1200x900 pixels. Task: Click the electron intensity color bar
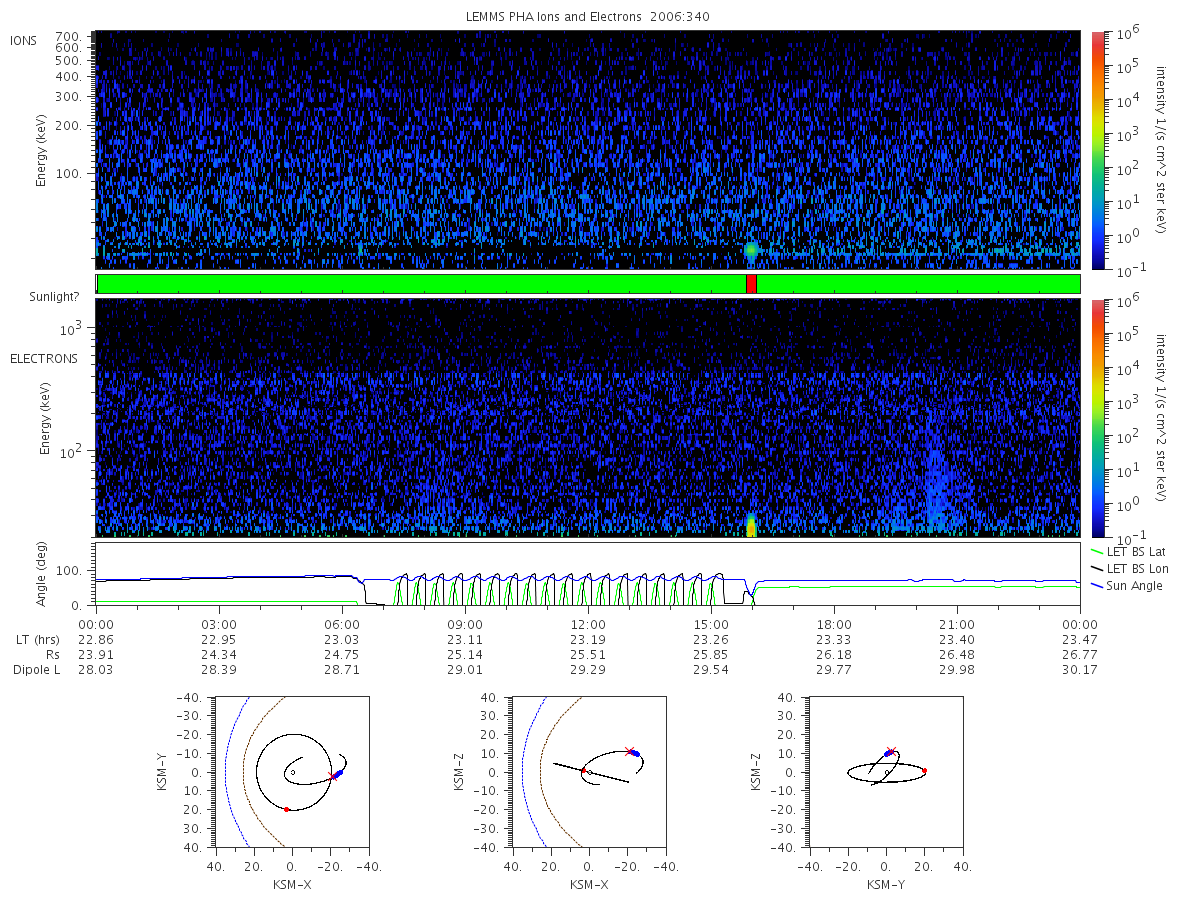point(1098,418)
